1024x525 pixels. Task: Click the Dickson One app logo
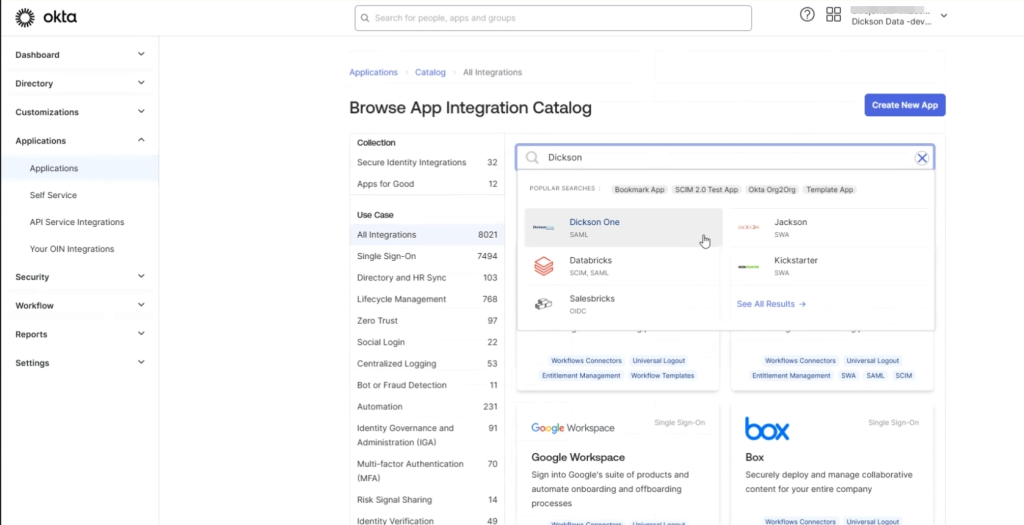(543, 227)
